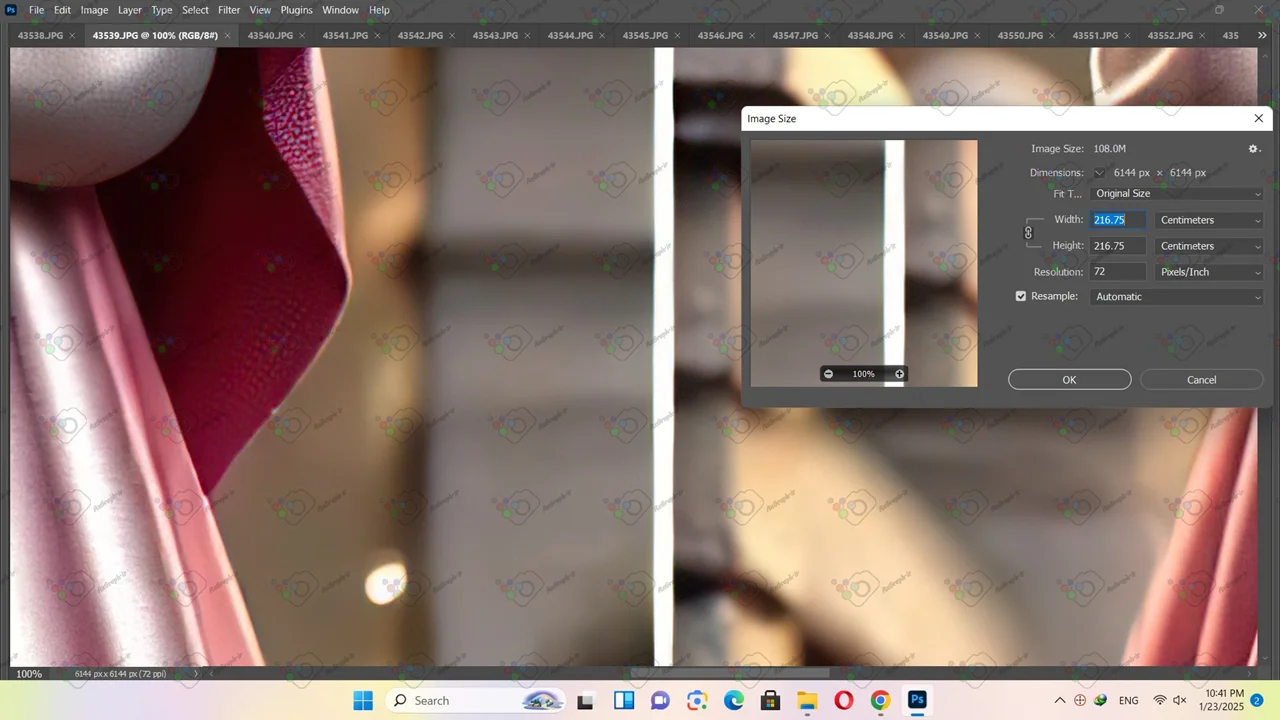Zoom in the preview with plus button
Viewport: 1280px width, 720px height.
point(899,374)
